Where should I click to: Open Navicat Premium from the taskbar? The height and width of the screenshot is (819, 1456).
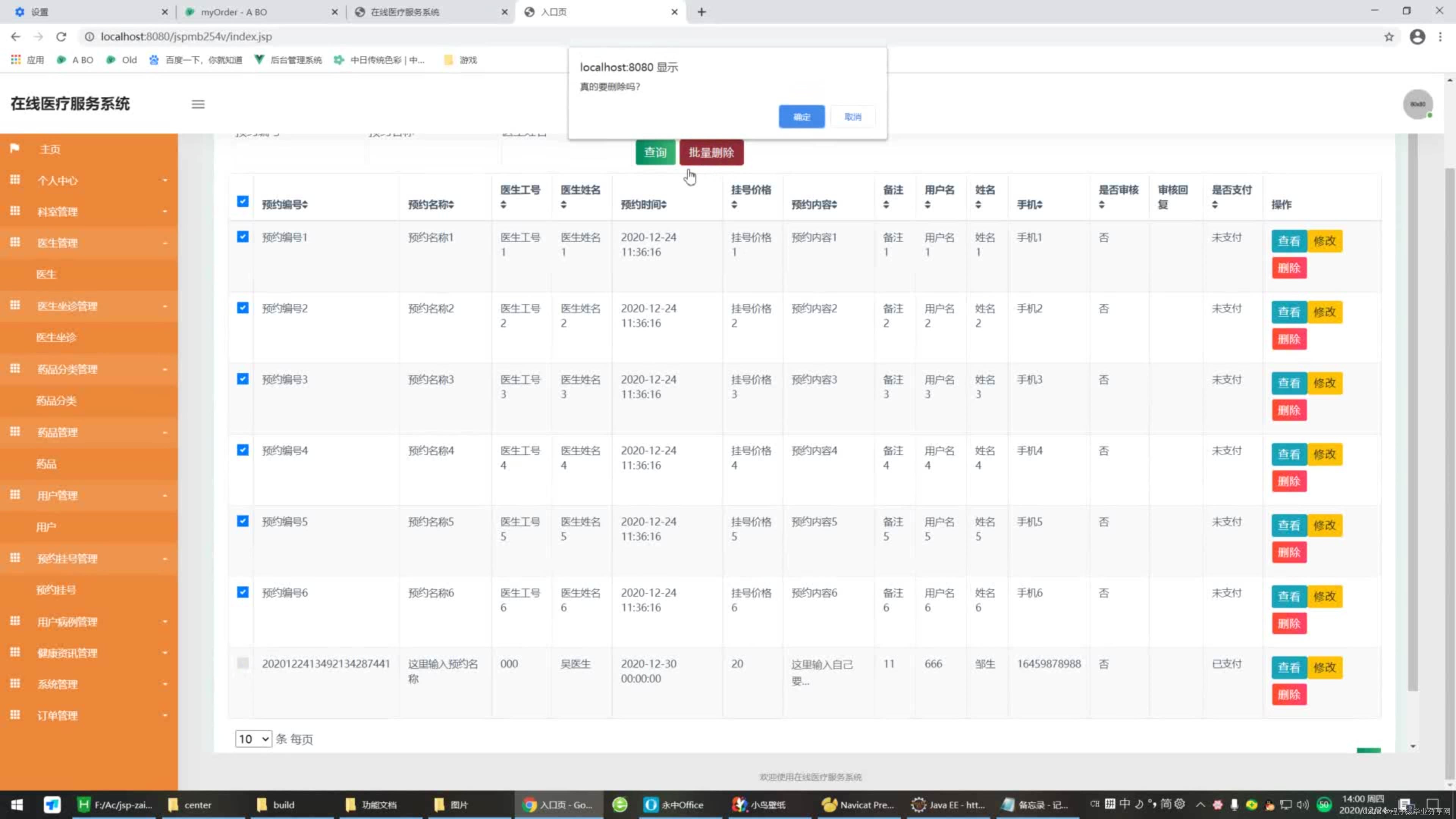858,804
